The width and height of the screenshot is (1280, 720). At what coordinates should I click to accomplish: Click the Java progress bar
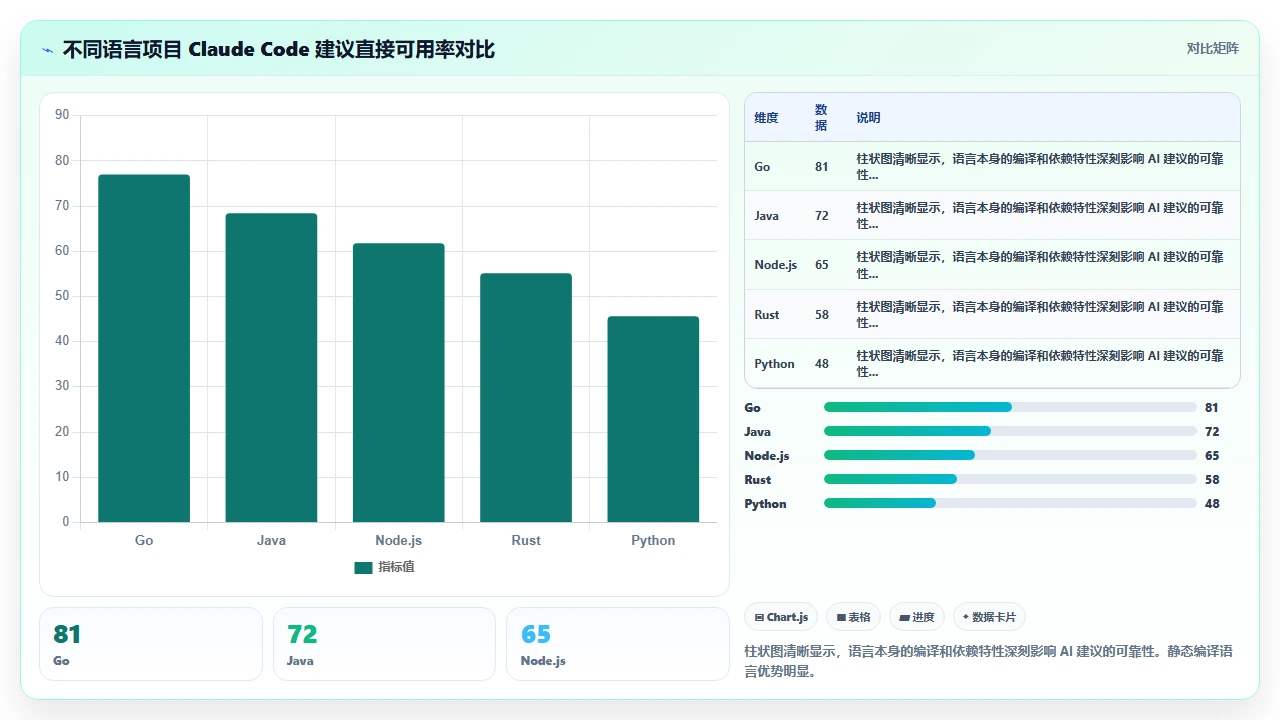1010,431
